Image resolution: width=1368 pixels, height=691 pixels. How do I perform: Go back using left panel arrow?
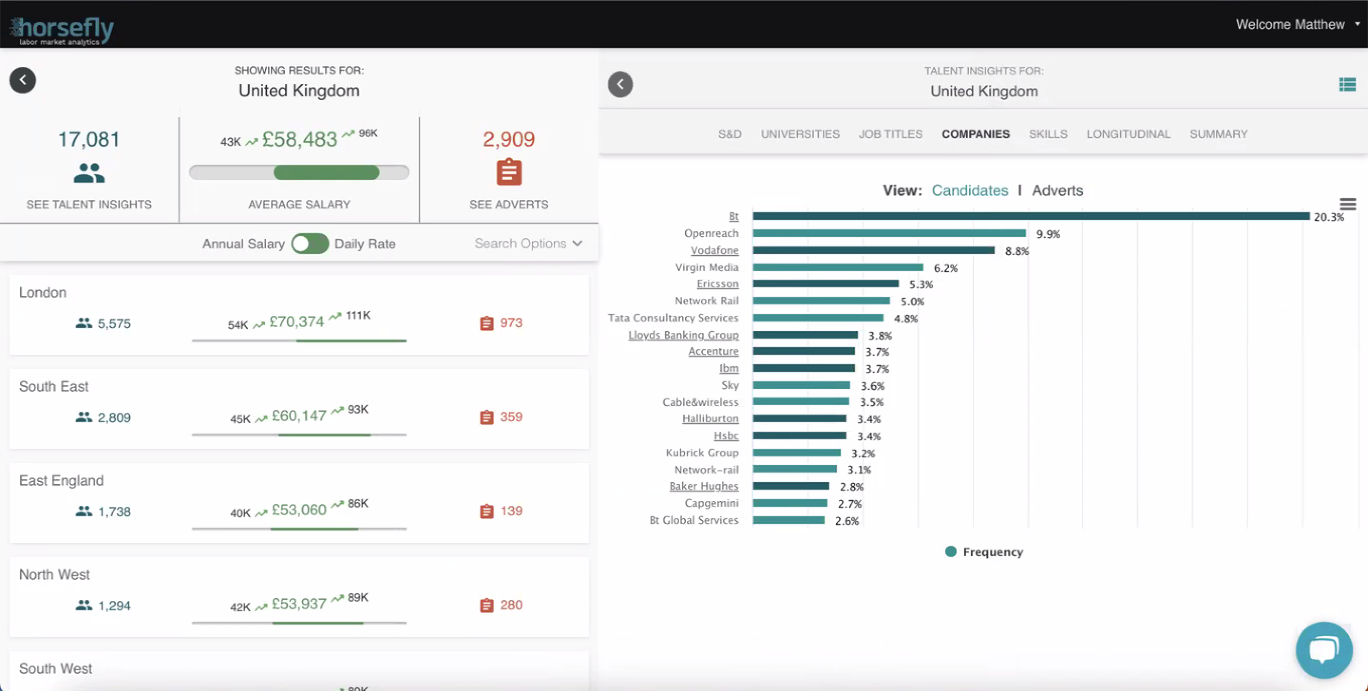point(23,81)
